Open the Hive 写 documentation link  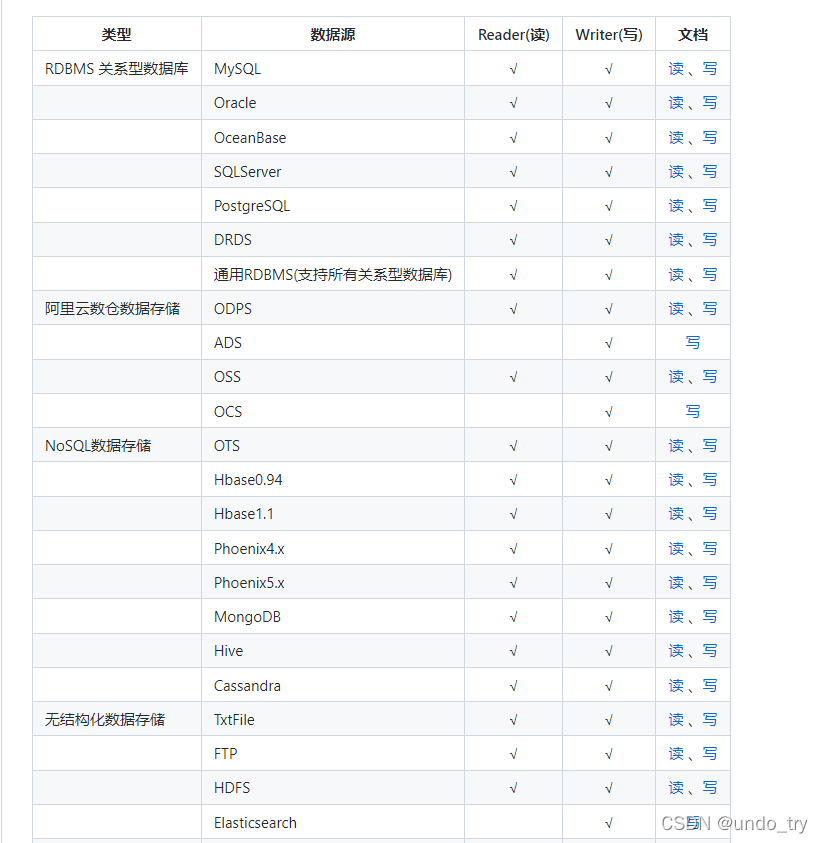click(x=709, y=650)
